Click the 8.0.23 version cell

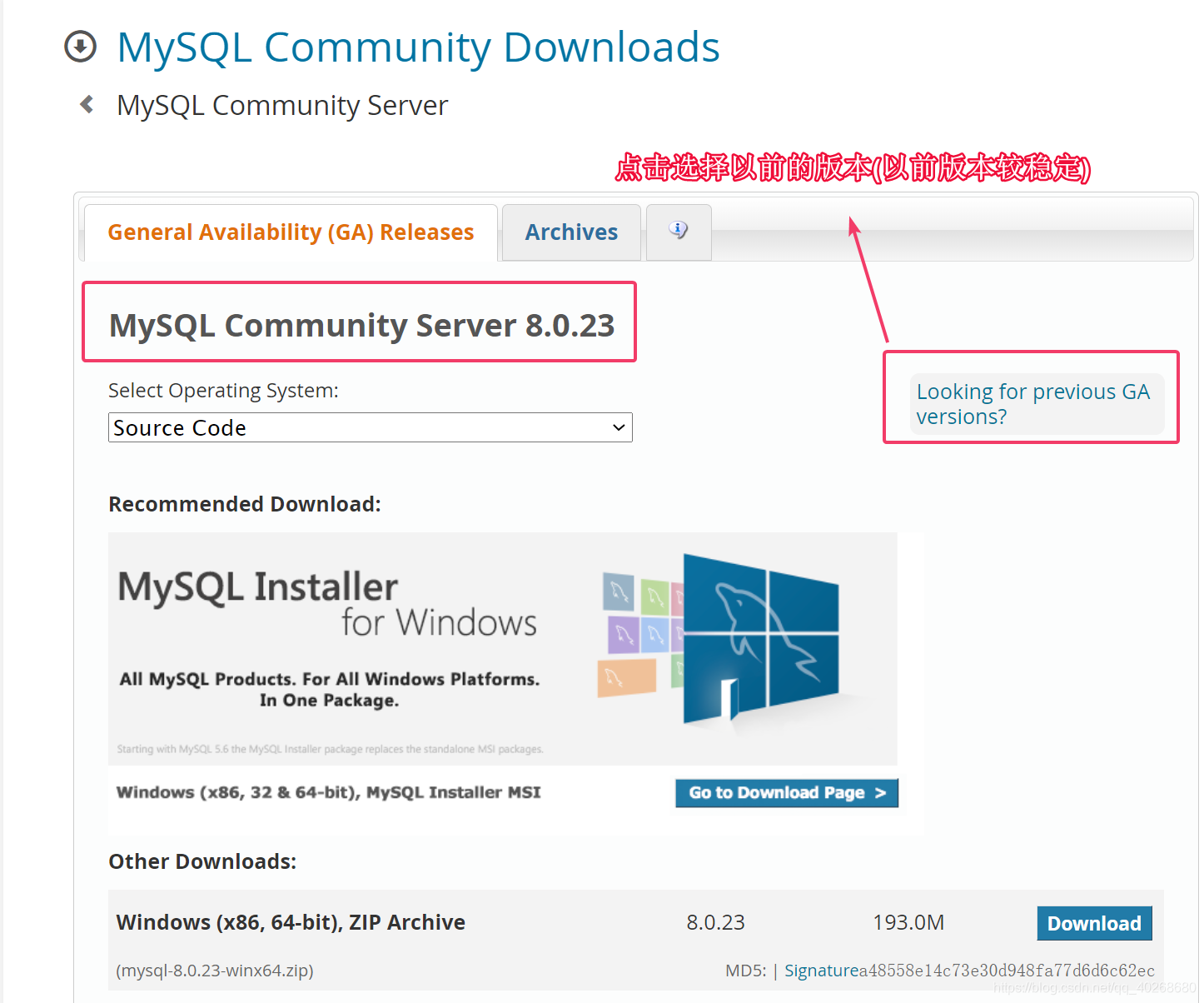pyautogui.click(x=715, y=922)
